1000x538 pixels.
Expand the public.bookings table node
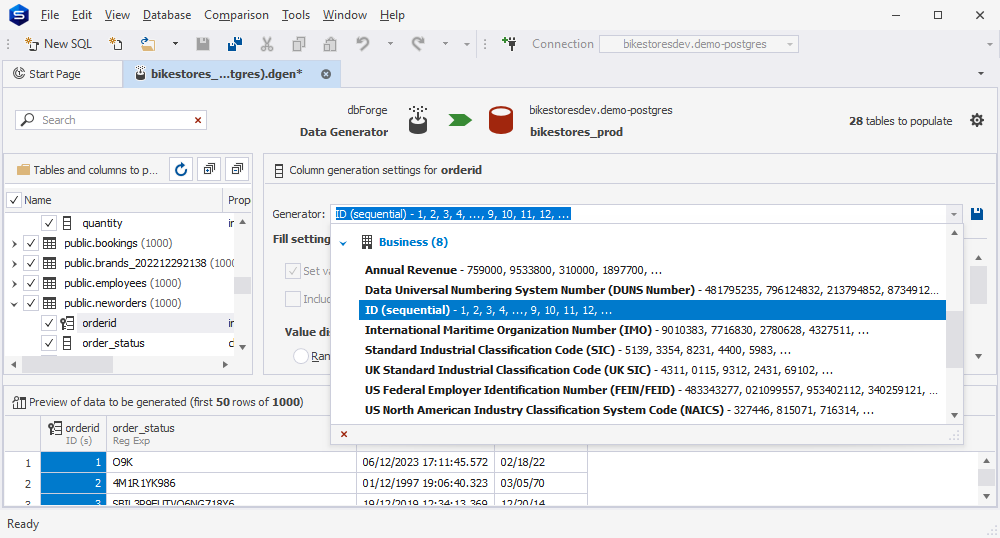point(14,244)
